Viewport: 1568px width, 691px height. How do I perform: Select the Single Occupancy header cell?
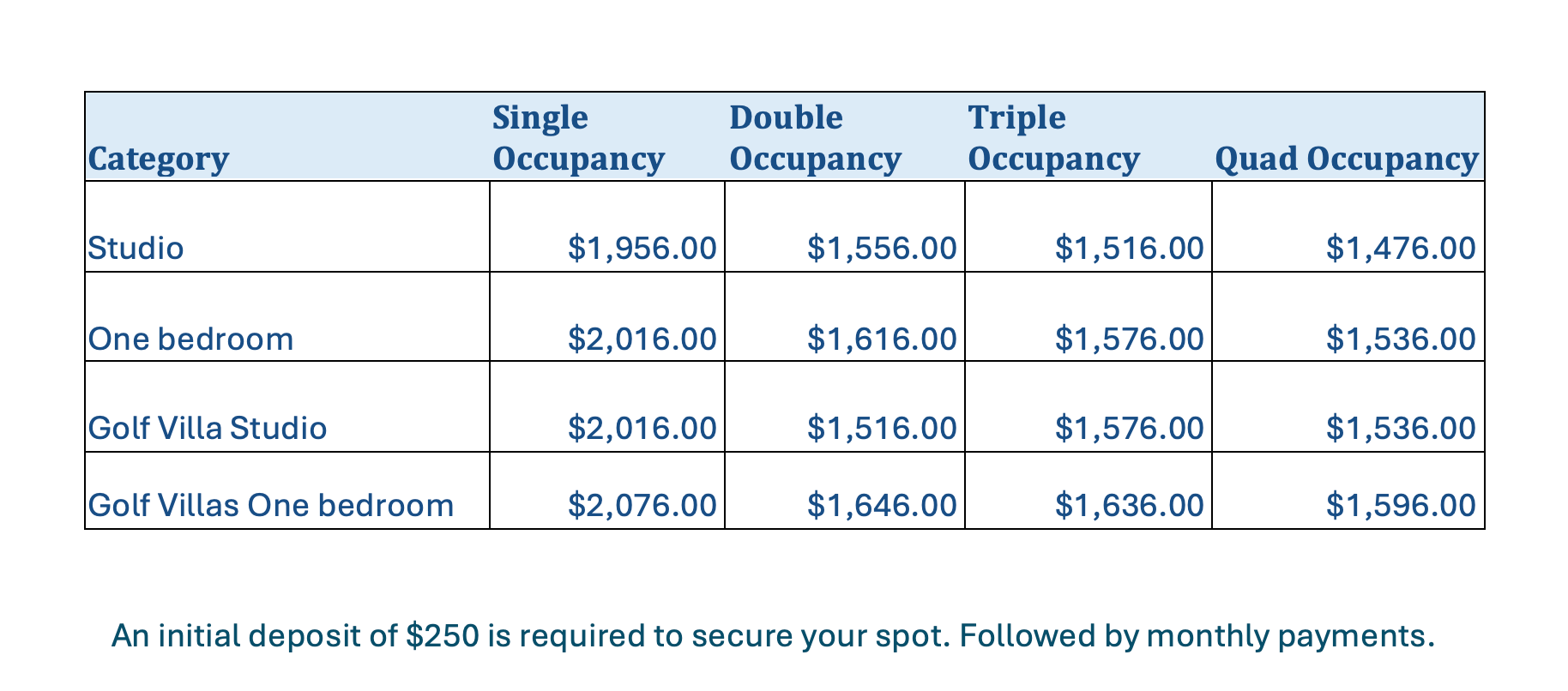click(578, 138)
